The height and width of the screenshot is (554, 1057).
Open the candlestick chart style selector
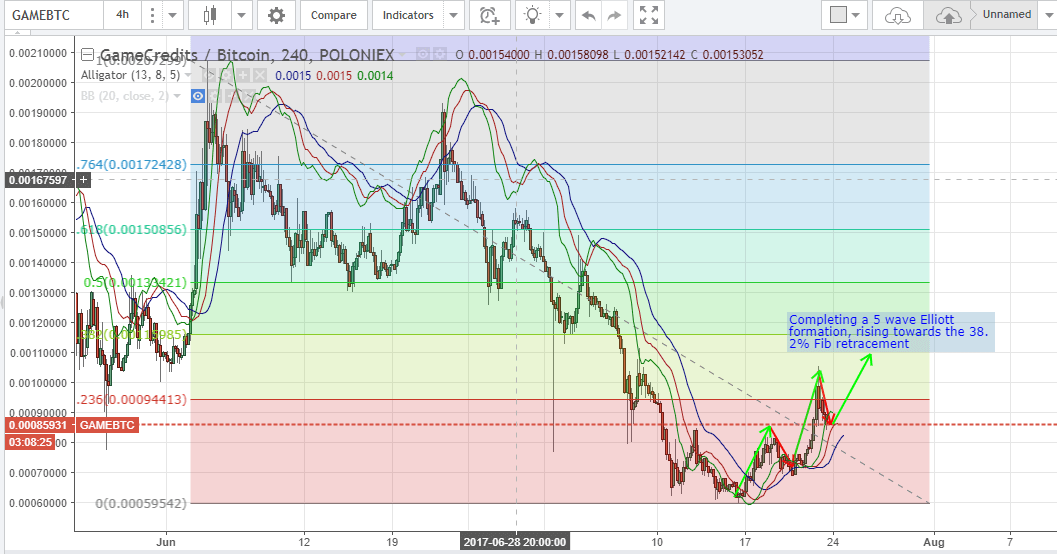pyautogui.click(x=210, y=15)
